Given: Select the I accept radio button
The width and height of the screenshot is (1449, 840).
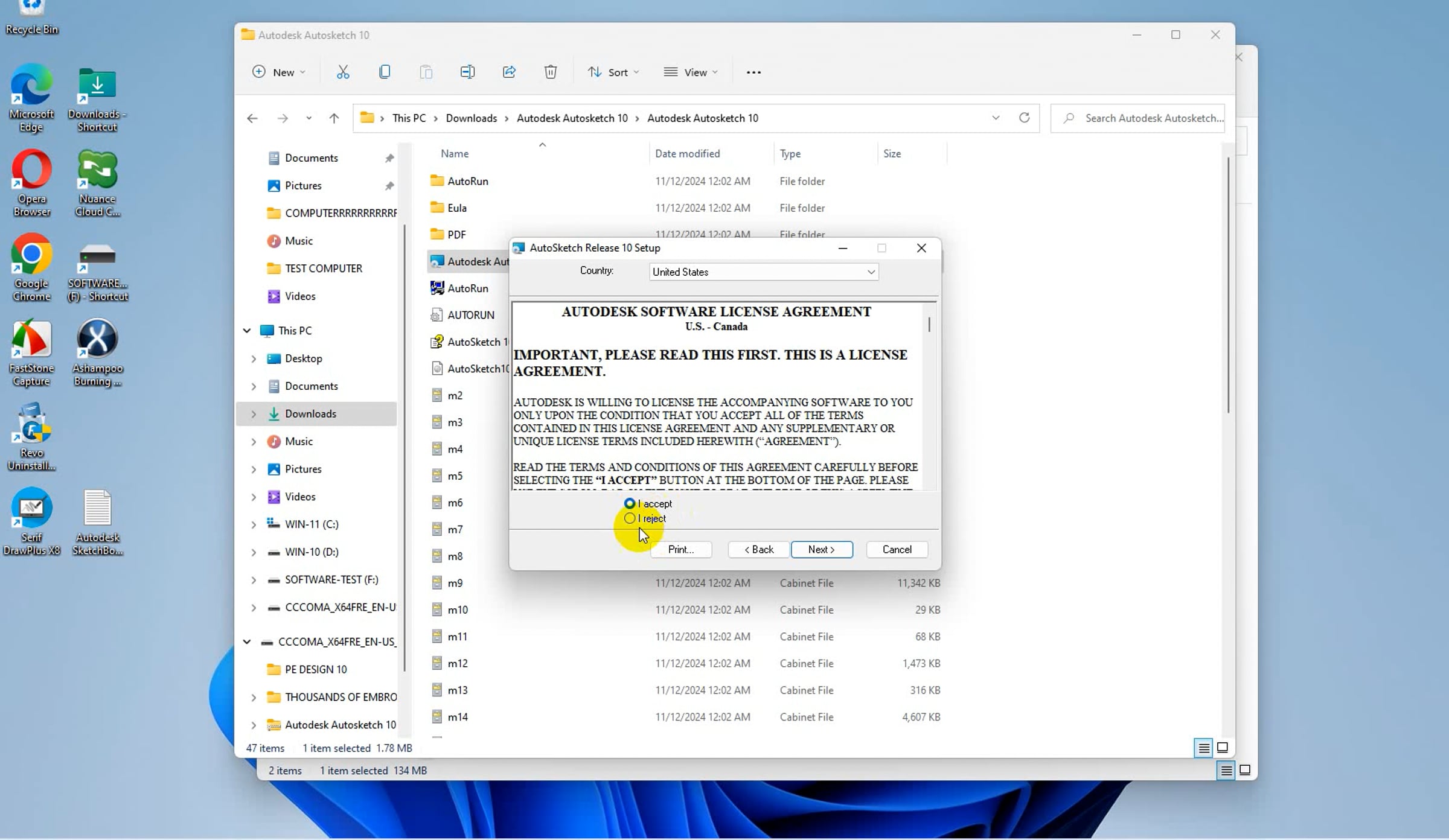Looking at the screenshot, I should (629, 503).
